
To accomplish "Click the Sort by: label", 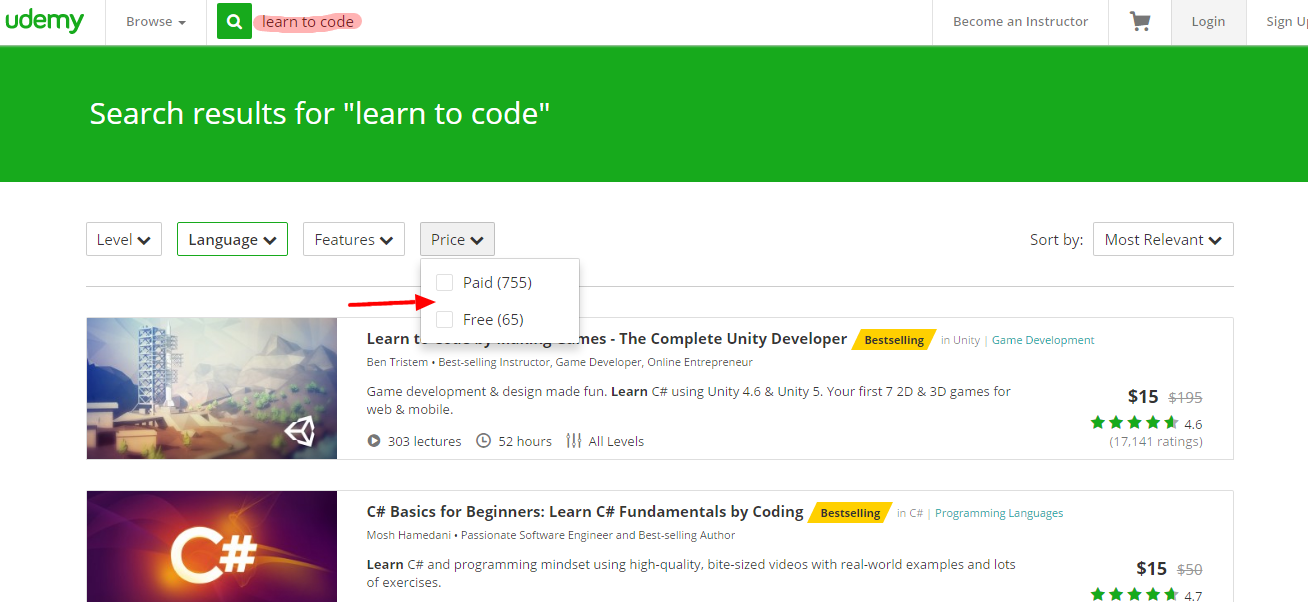I will click(1056, 240).
